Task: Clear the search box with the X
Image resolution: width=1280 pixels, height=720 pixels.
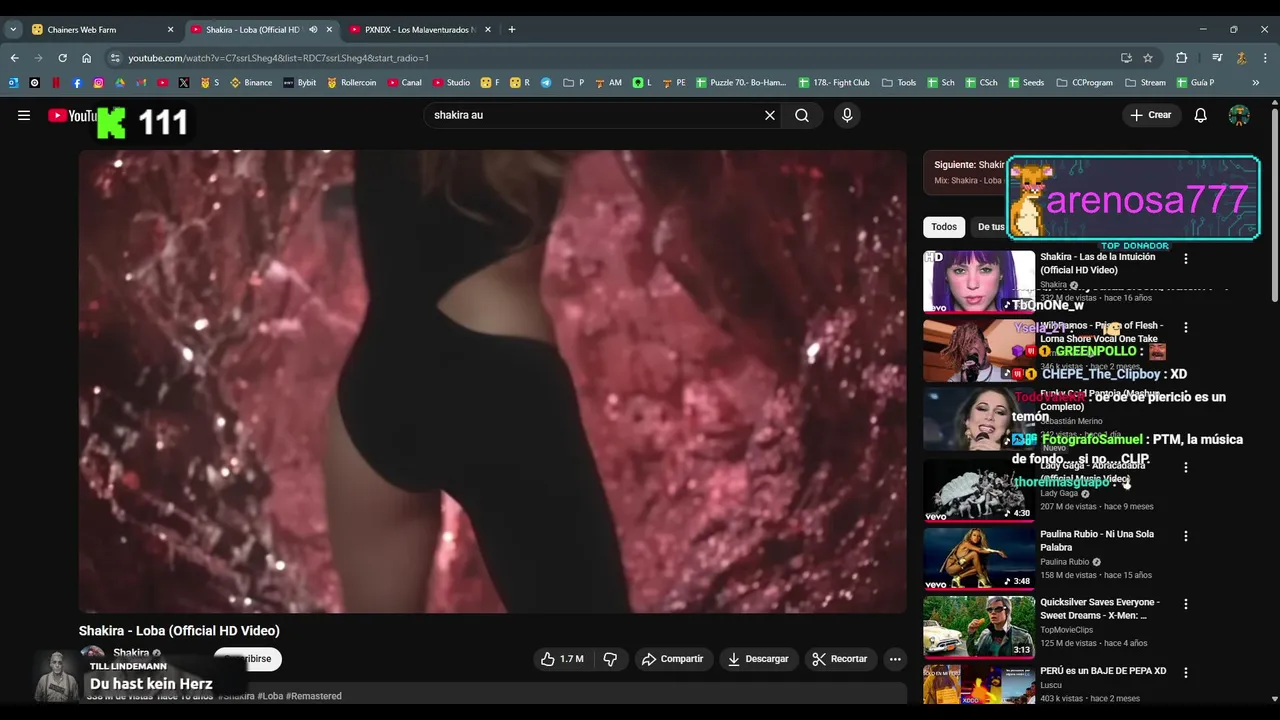Action: (770, 115)
